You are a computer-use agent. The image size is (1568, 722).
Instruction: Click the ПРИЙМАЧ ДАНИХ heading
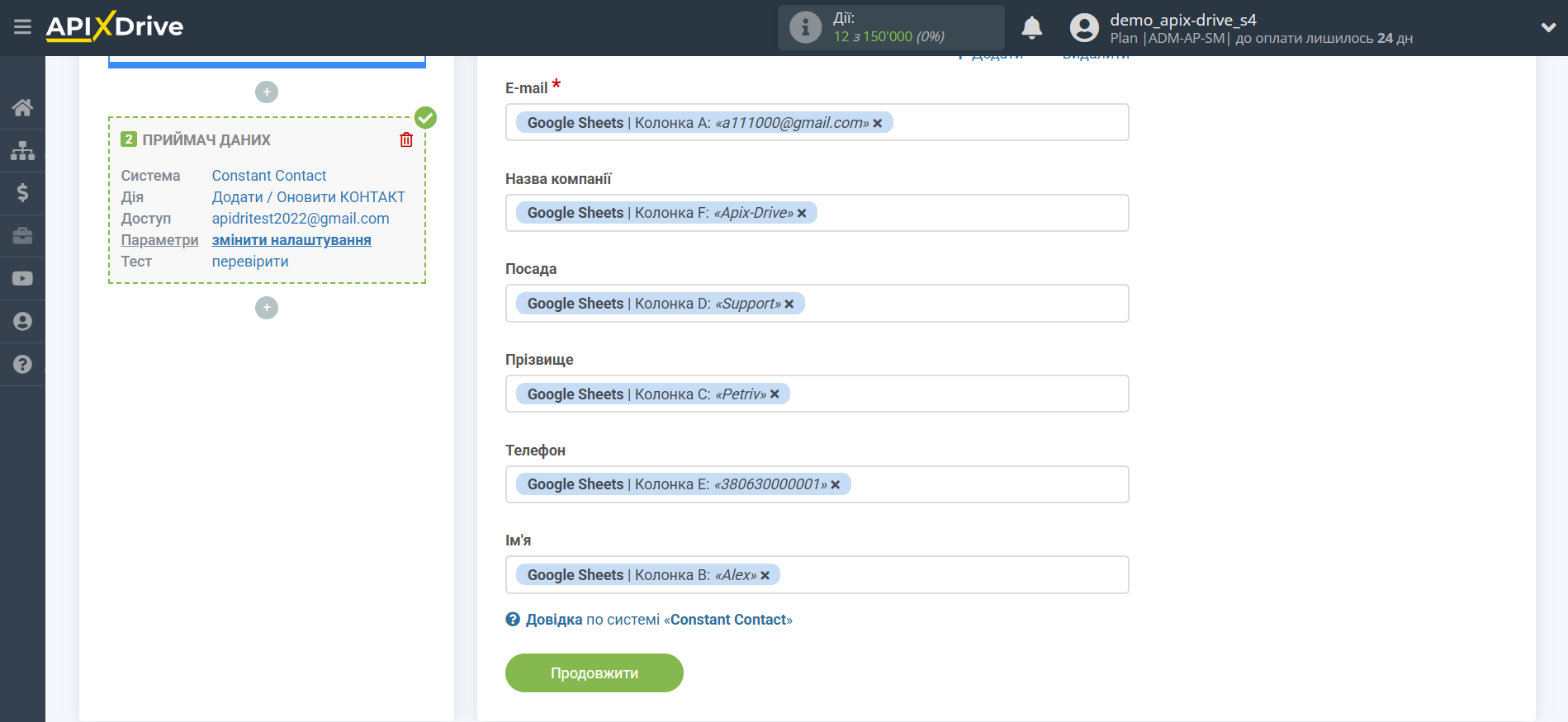click(206, 140)
